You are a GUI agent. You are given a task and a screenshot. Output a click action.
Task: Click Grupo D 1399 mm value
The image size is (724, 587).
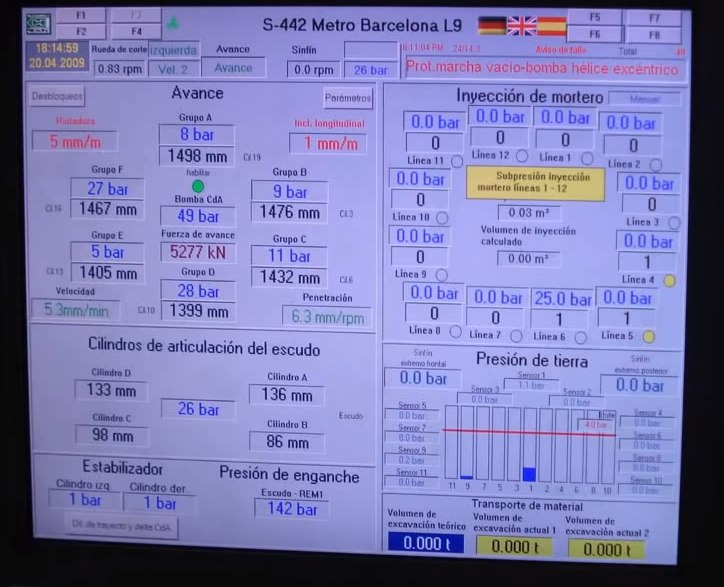tap(199, 311)
